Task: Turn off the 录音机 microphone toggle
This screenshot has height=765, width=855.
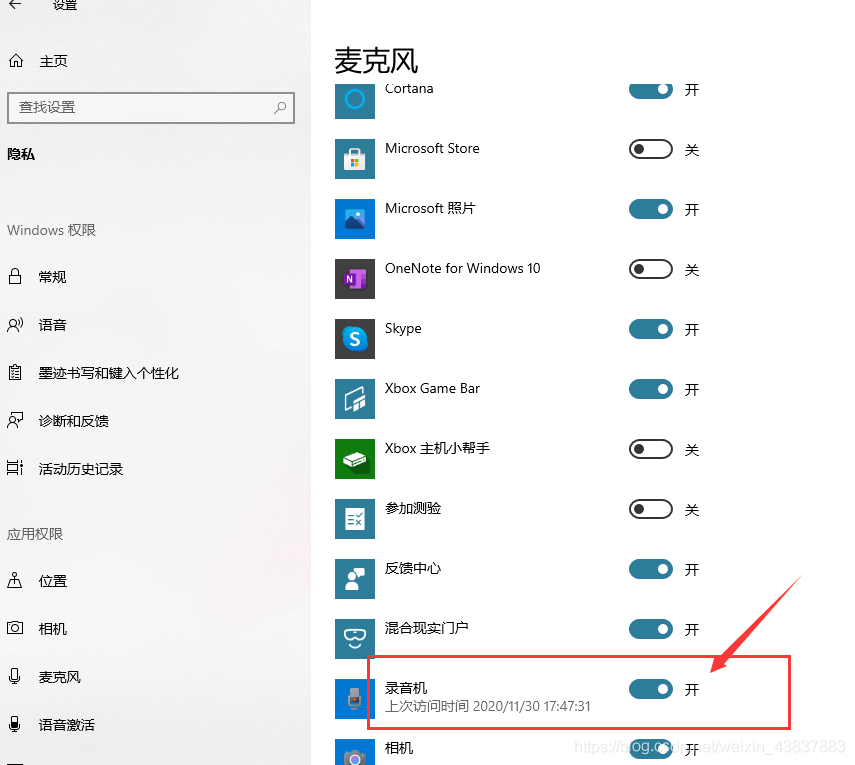Action: (650, 689)
